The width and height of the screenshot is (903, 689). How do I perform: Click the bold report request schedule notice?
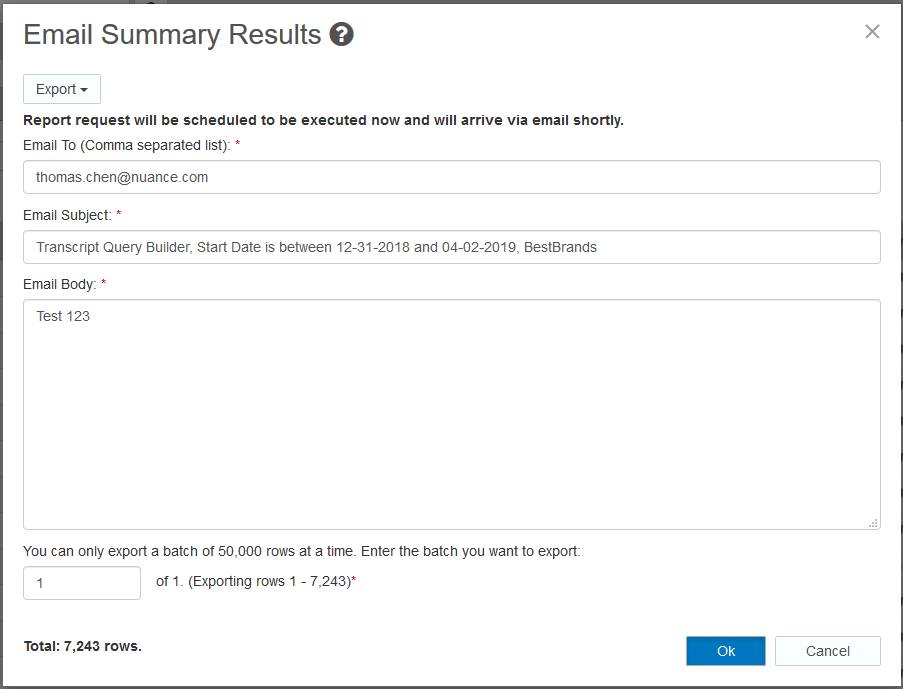(x=323, y=120)
